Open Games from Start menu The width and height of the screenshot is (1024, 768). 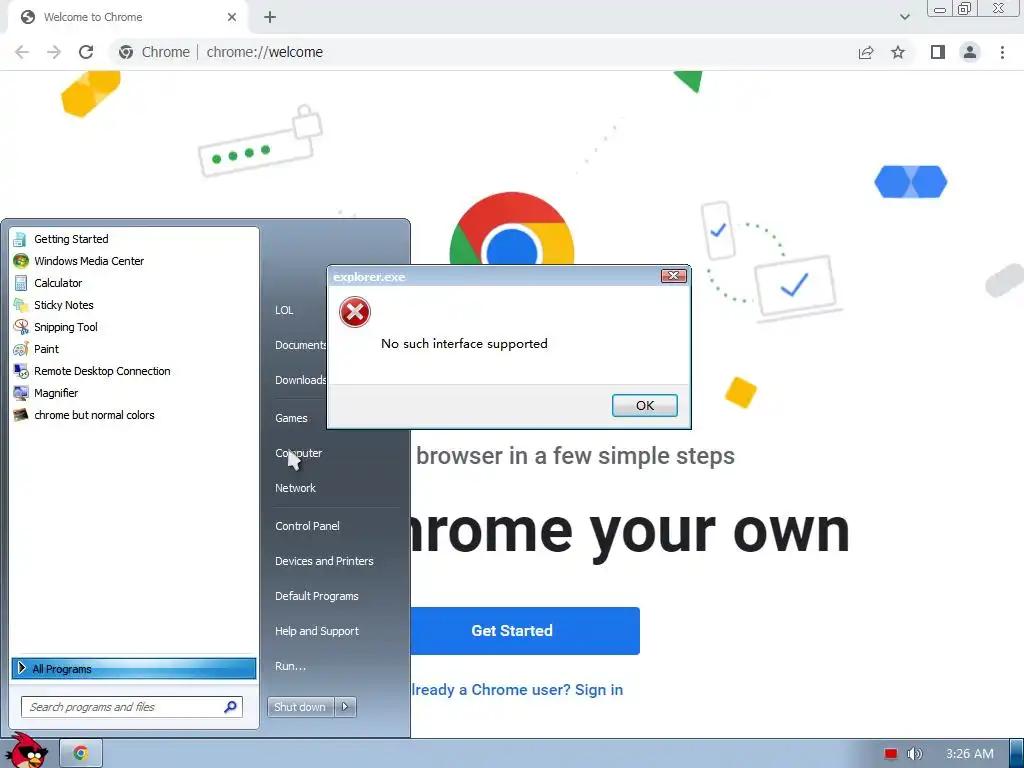(291, 418)
